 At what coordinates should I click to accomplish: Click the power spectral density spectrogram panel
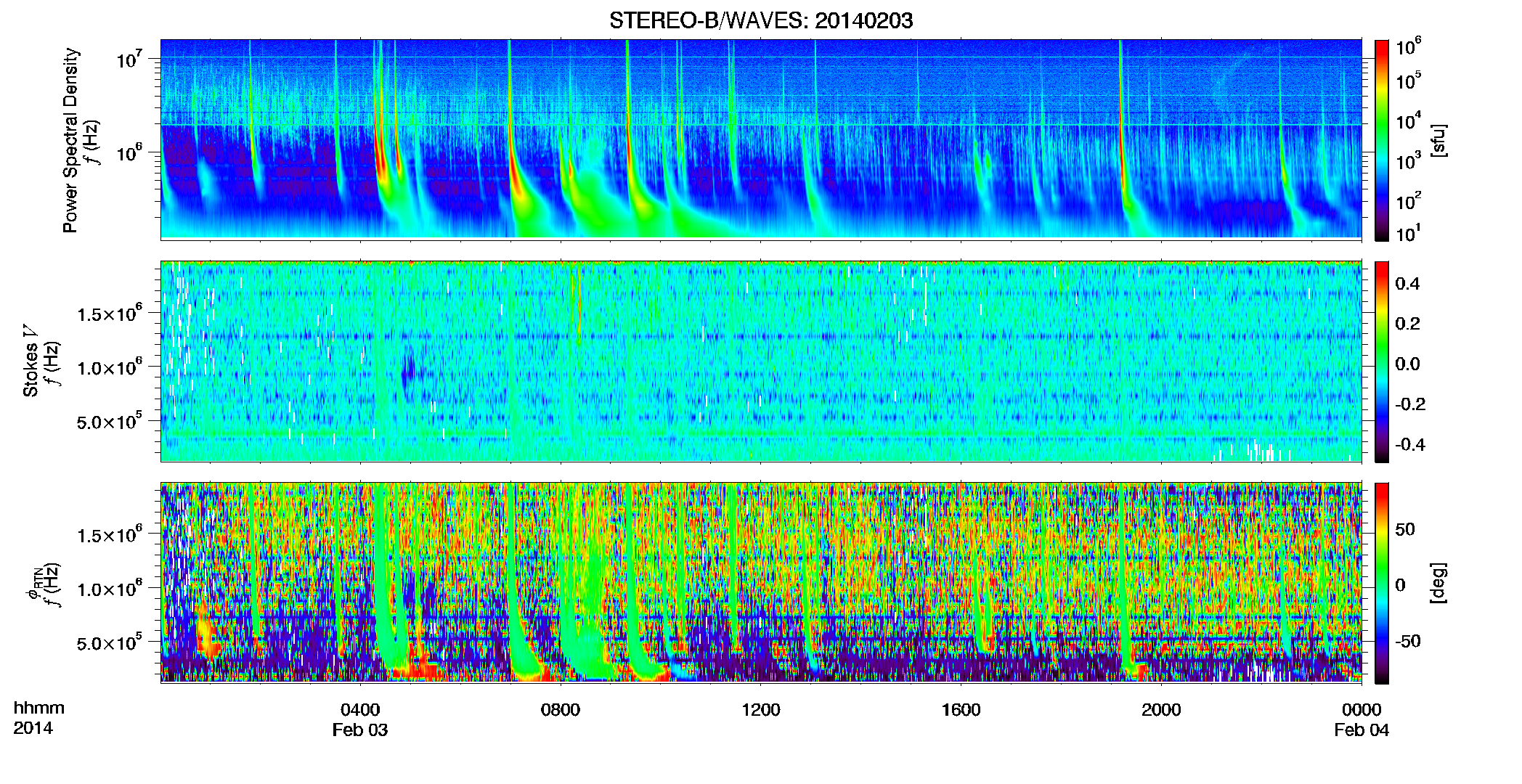click(761, 139)
